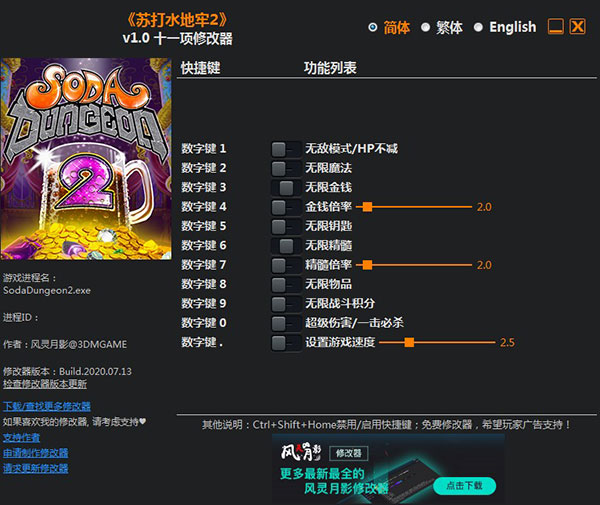Click the SodaDungeon2.exe process name

pyautogui.click(x=47, y=290)
